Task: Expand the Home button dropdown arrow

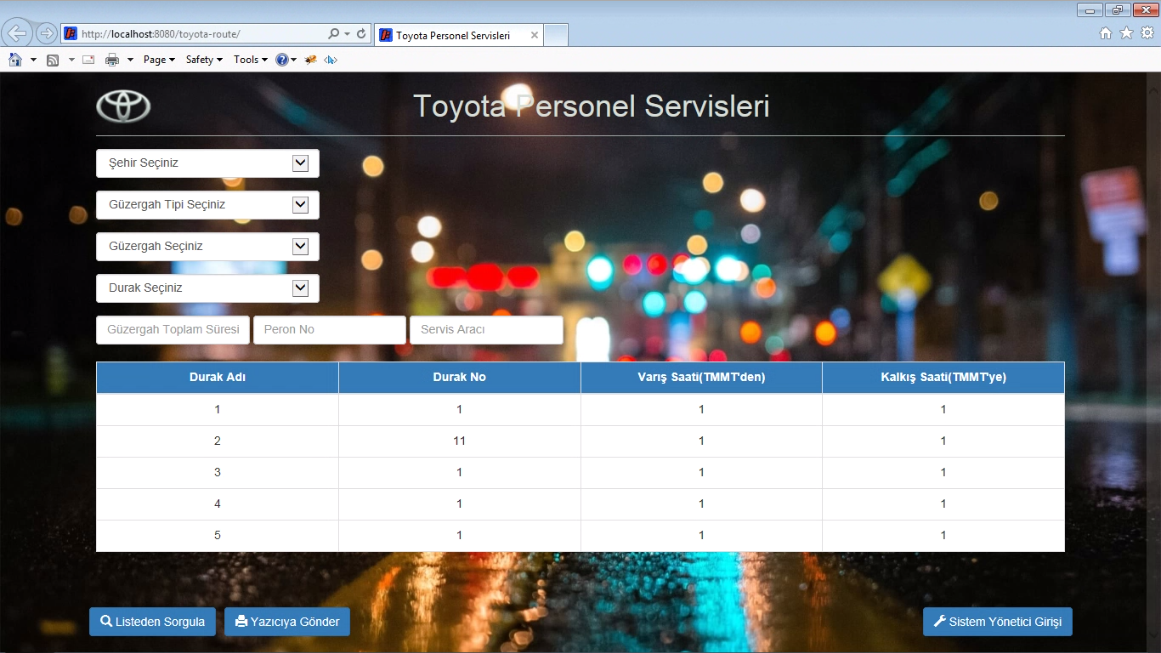Action: coord(33,60)
